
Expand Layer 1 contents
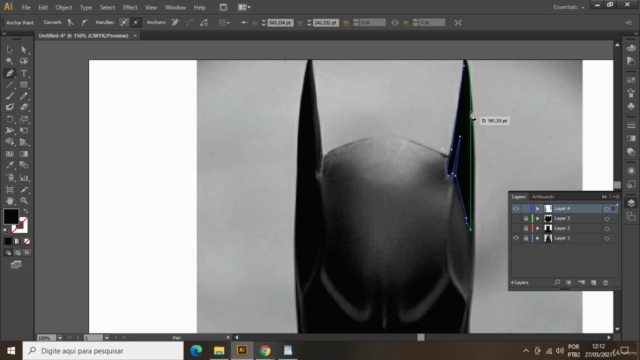[538, 238]
